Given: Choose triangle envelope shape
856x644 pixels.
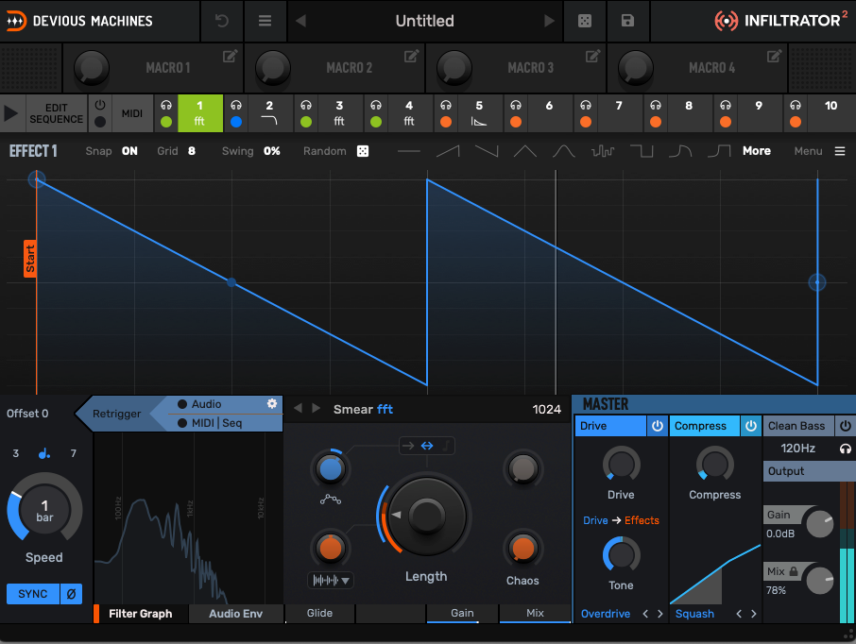Looking at the screenshot, I should (525, 151).
